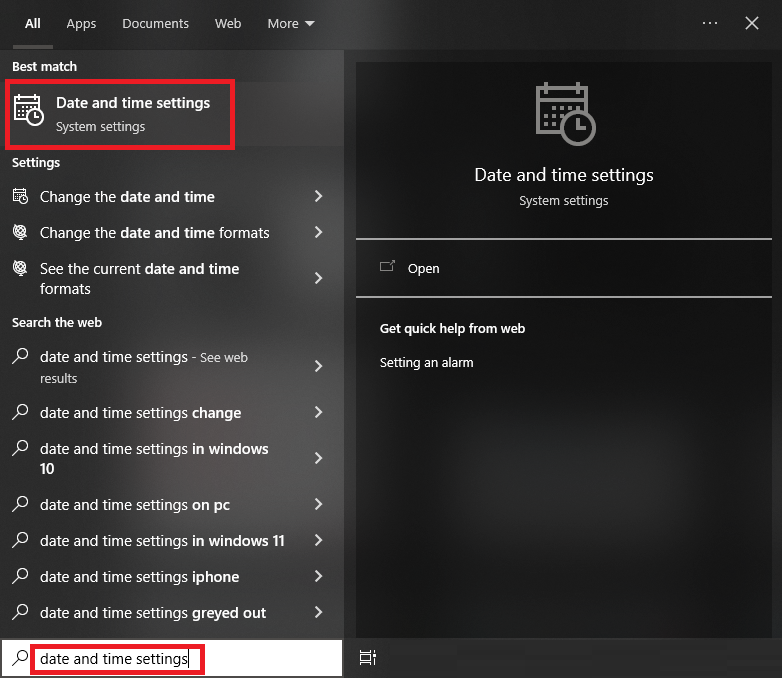
Task: Expand arrow for greyed out suggestion
Action: click(x=318, y=612)
